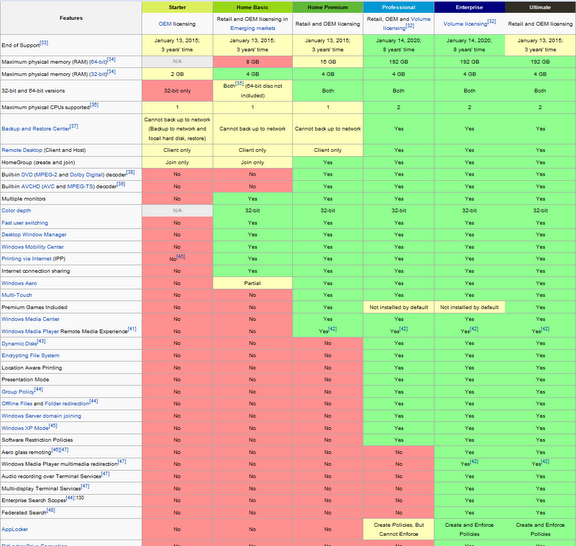
Task: Click the Printing via Internet link
Action: coord(26,259)
